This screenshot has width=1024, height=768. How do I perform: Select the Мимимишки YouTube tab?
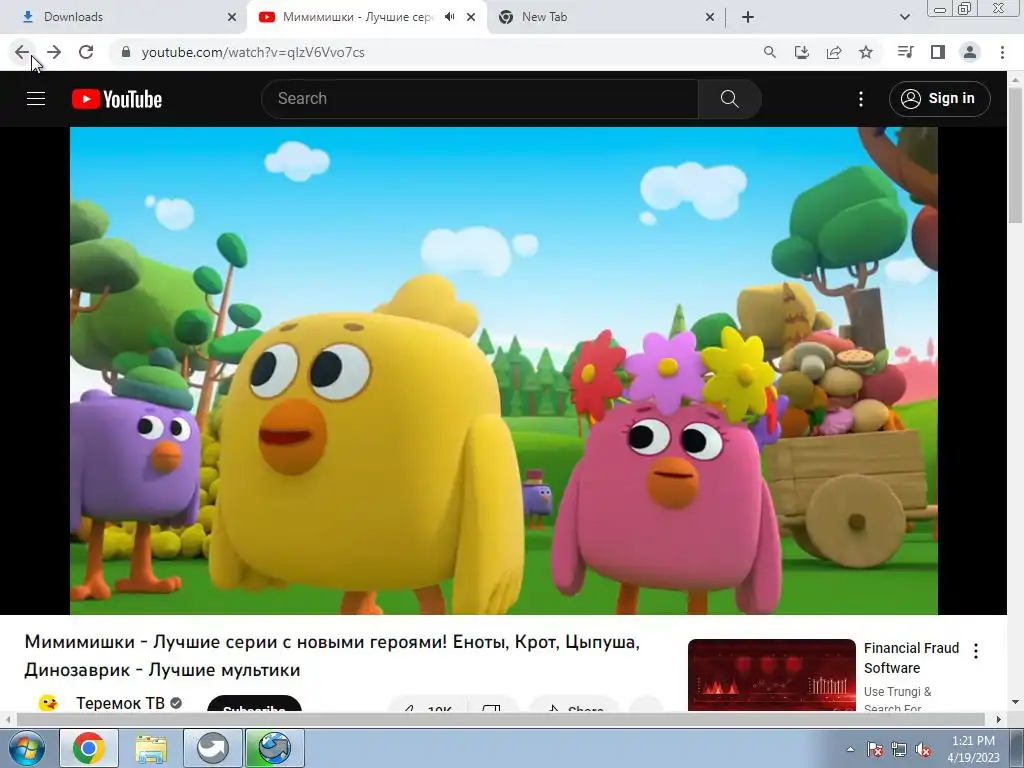356,18
